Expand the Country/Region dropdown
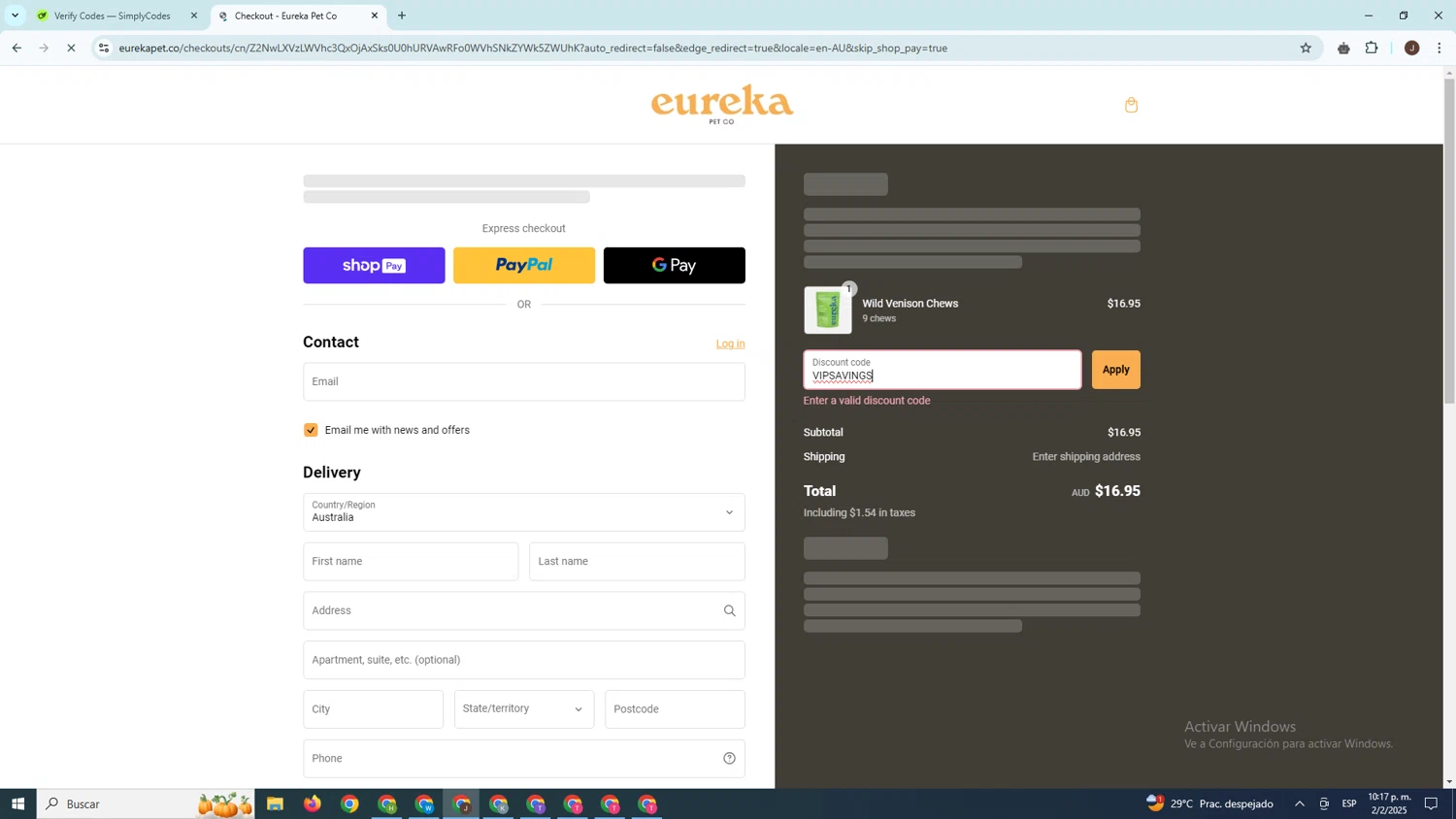Viewport: 1456px width, 819px height. [524, 512]
